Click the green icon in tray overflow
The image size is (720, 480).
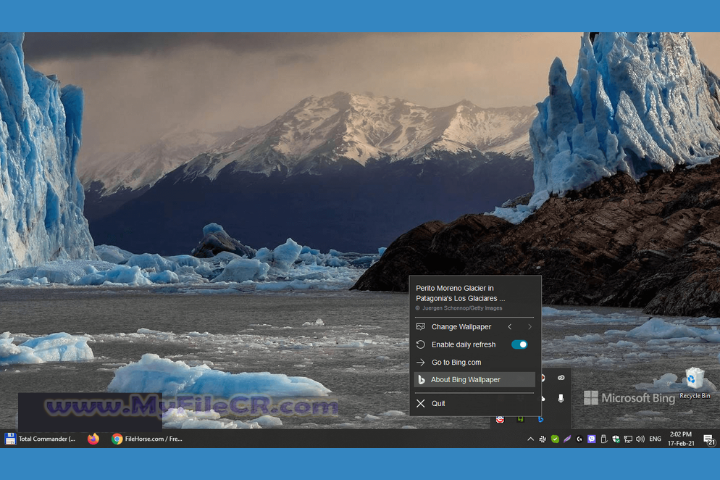click(520, 419)
